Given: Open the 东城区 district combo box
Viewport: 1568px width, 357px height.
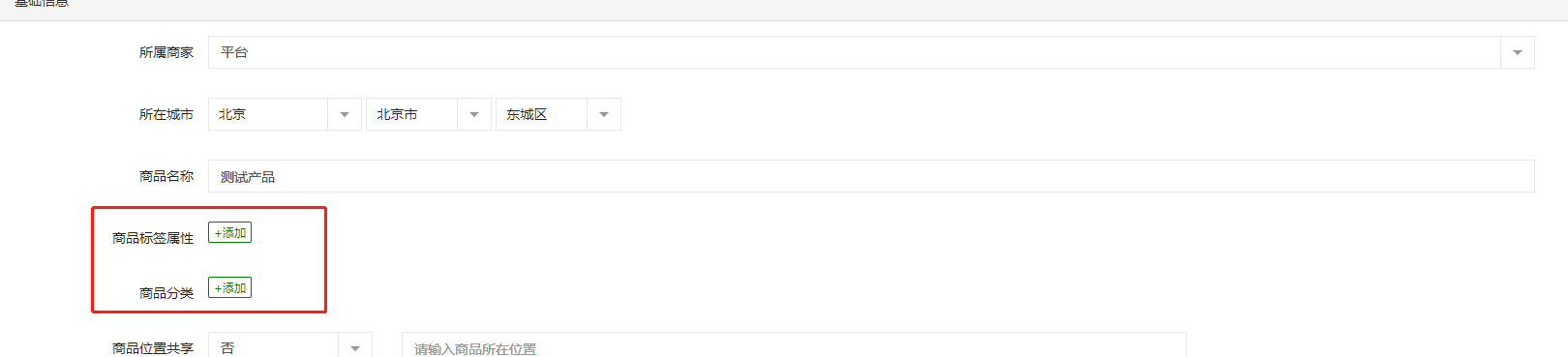Looking at the screenshot, I should (558, 114).
